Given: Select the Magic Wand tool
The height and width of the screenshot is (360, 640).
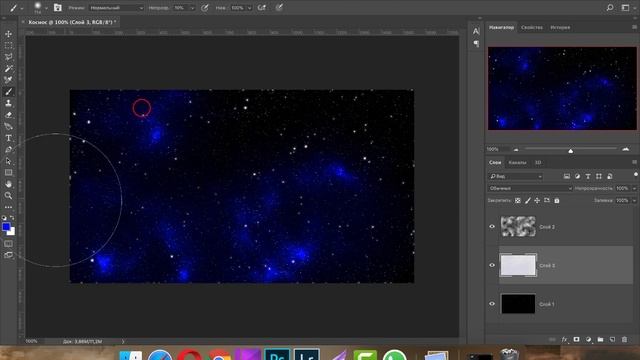Looking at the screenshot, I should click(8, 69).
